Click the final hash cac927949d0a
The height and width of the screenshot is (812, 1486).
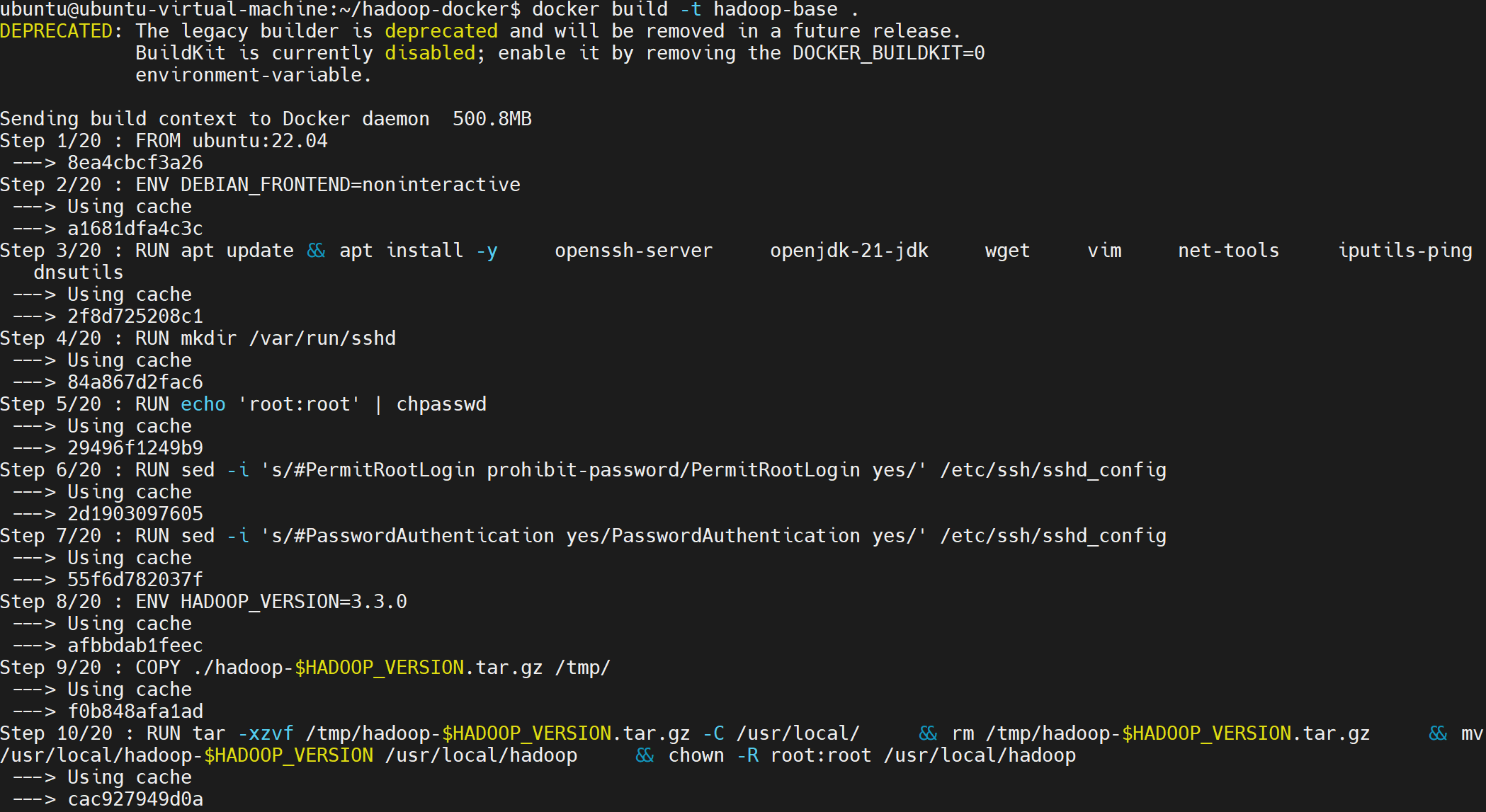[135, 799]
